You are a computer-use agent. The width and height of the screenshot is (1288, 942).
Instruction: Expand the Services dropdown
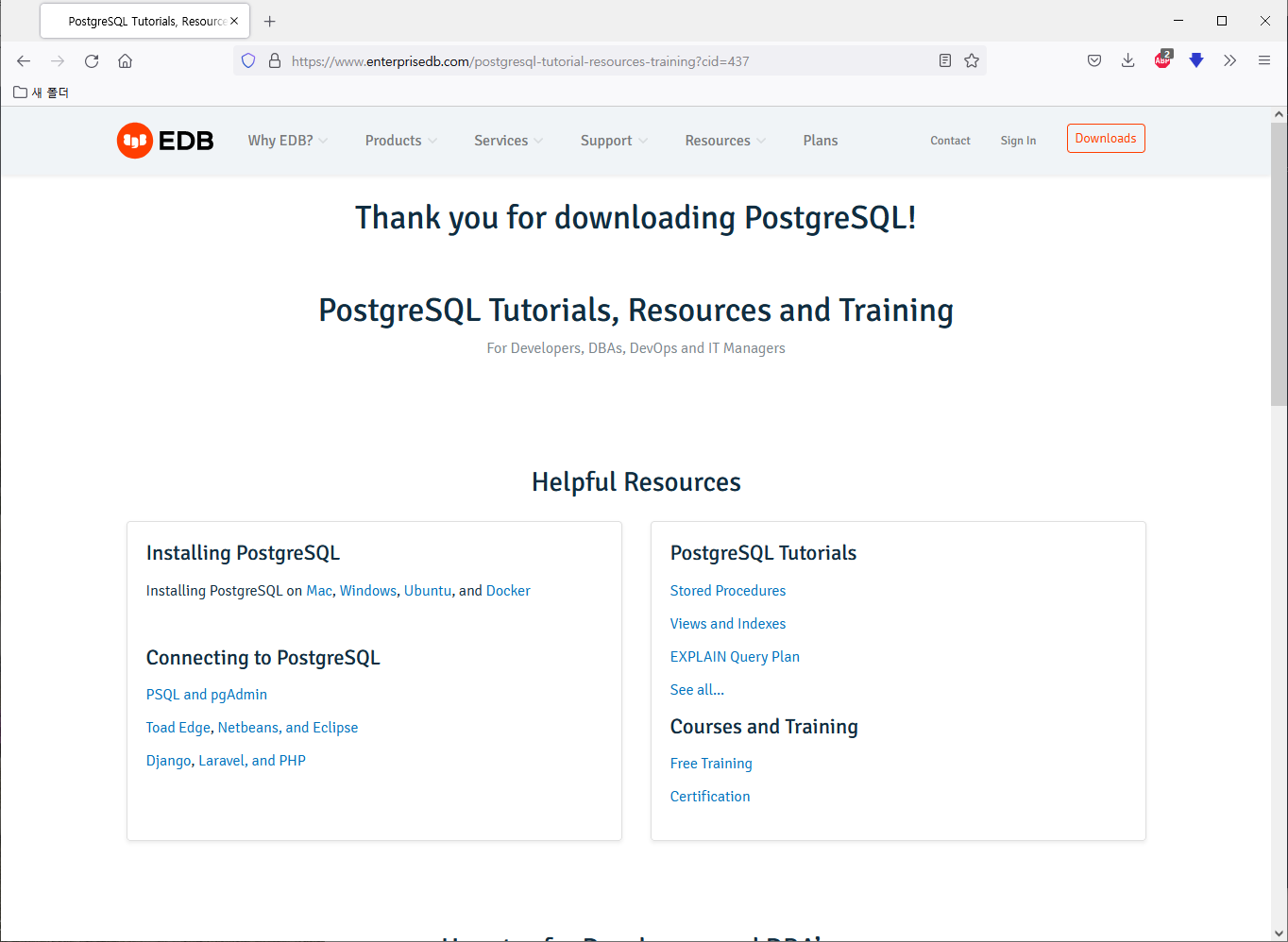pyautogui.click(x=509, y=141)
